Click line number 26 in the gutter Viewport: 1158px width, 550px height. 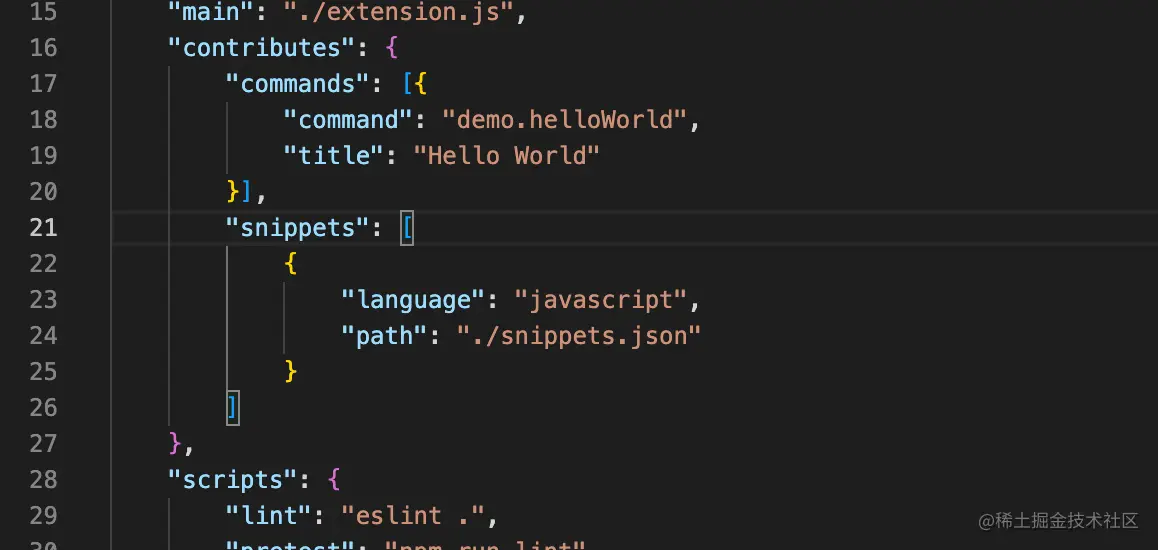click(x=43, y=408)
